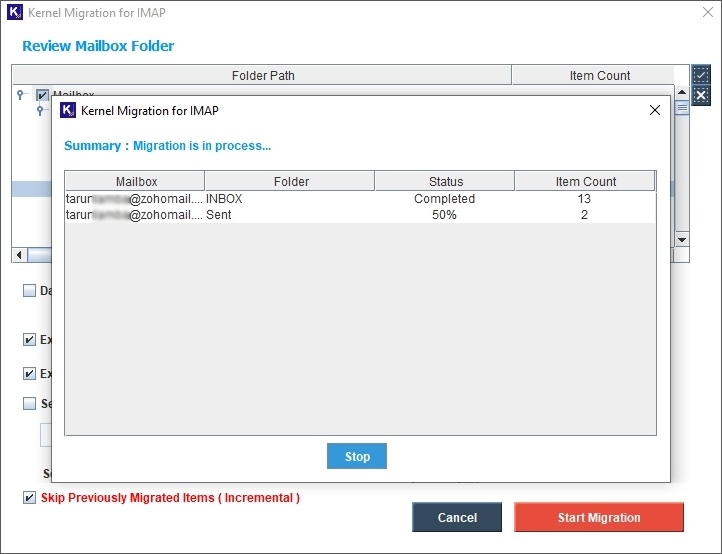Click the Folder column header in summary
722x554 pixels.
[290, 181]
